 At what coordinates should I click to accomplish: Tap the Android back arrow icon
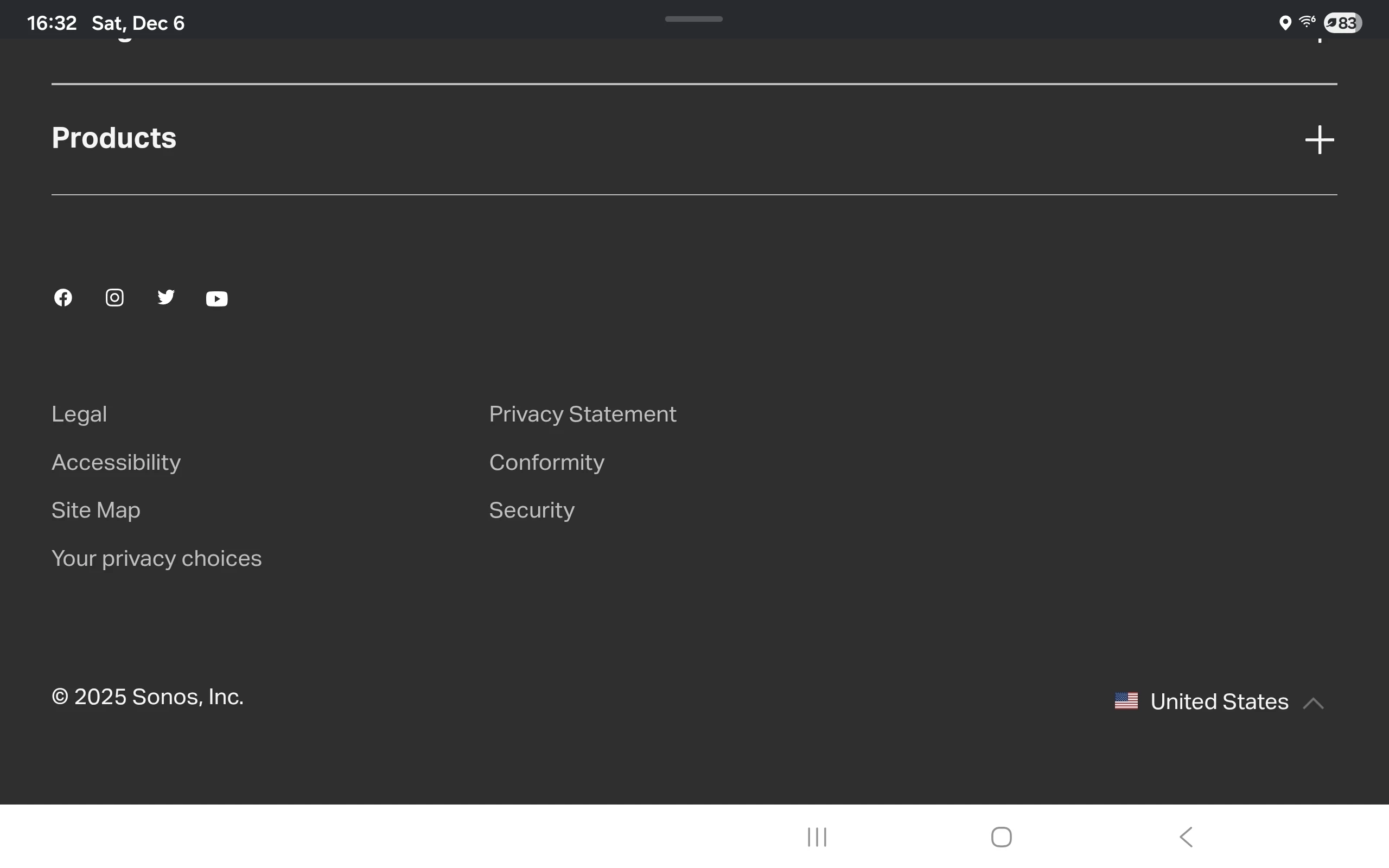coord(1186,837)
